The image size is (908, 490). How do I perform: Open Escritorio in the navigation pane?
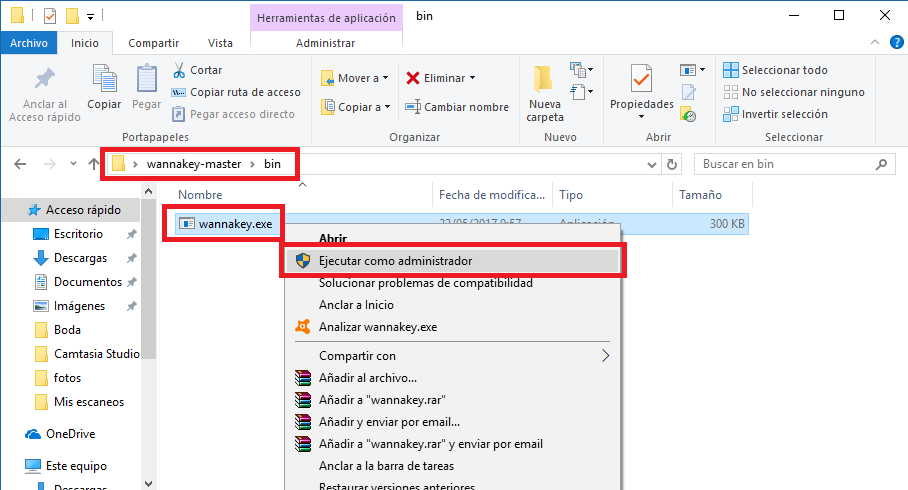(x=78, y=234)
